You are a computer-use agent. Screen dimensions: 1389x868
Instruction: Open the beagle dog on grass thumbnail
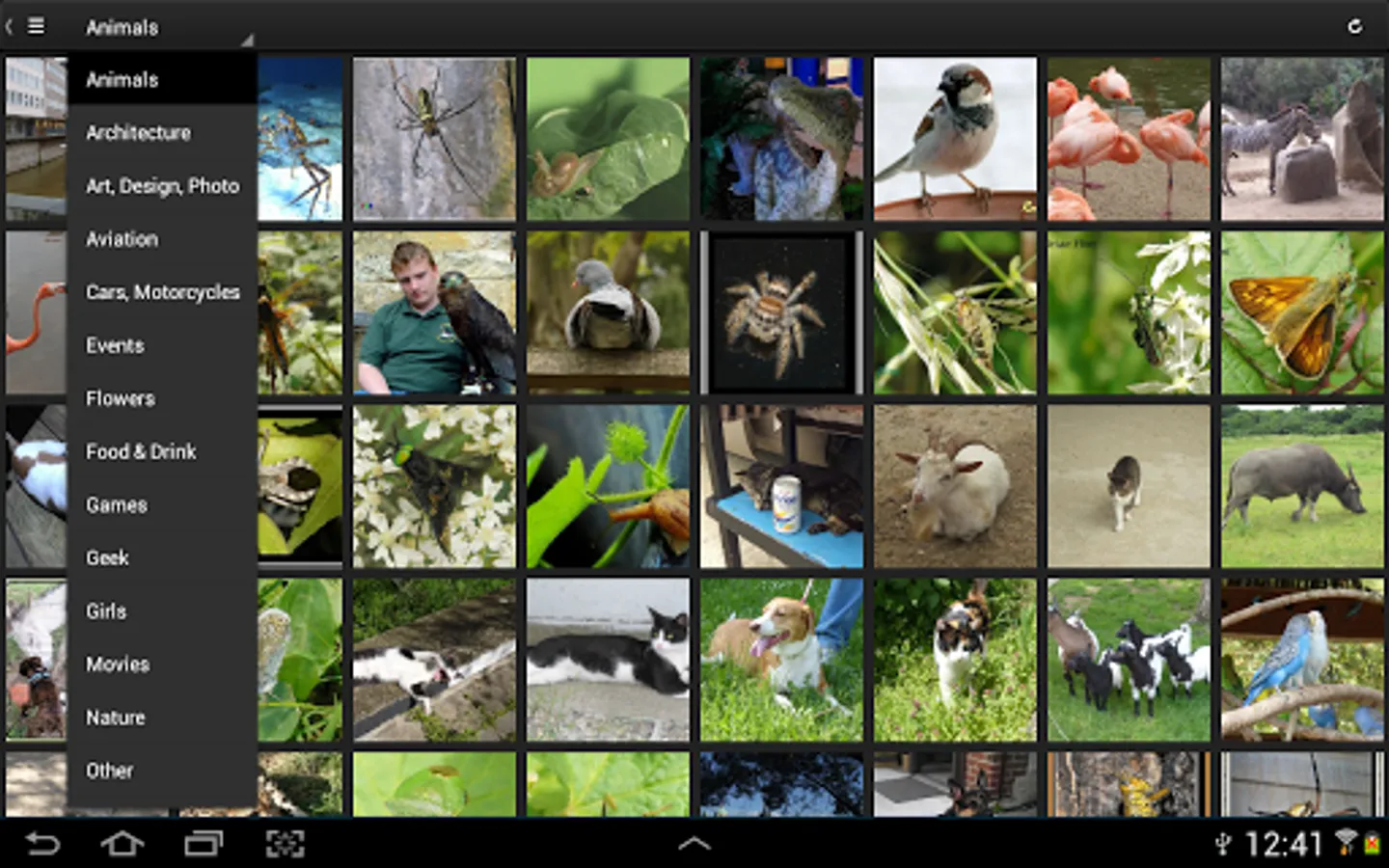781,660
